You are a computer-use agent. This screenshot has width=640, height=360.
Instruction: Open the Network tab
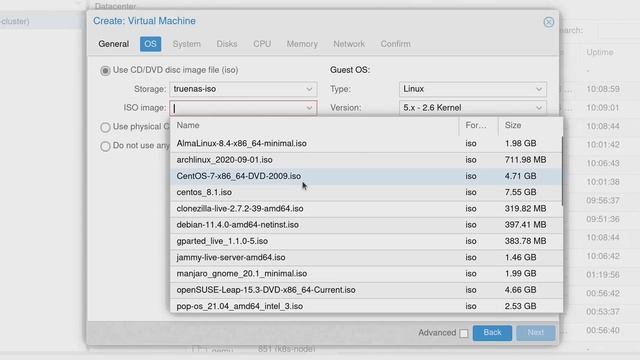click(349, 44)
